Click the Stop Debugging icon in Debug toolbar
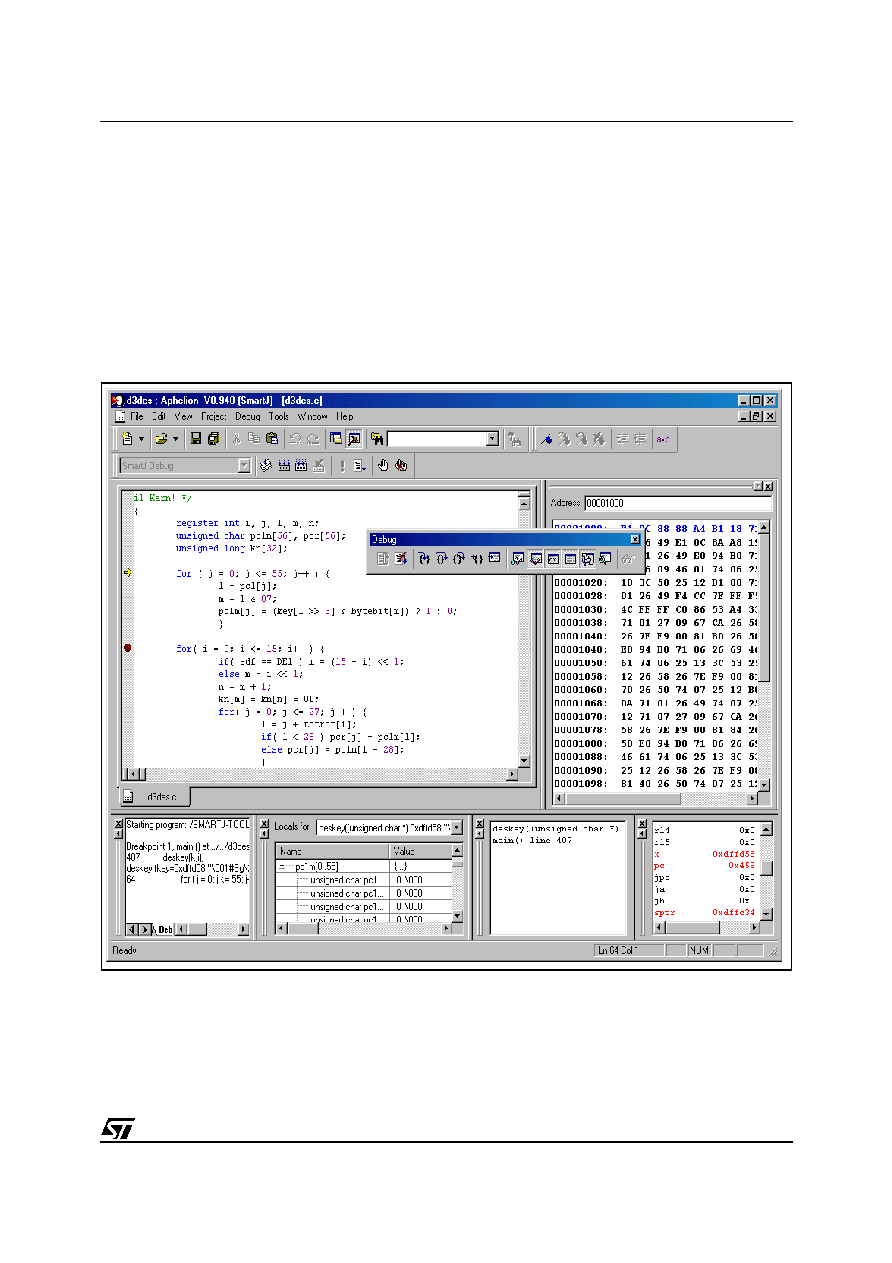892x1263 pixels. click(401, 559)
